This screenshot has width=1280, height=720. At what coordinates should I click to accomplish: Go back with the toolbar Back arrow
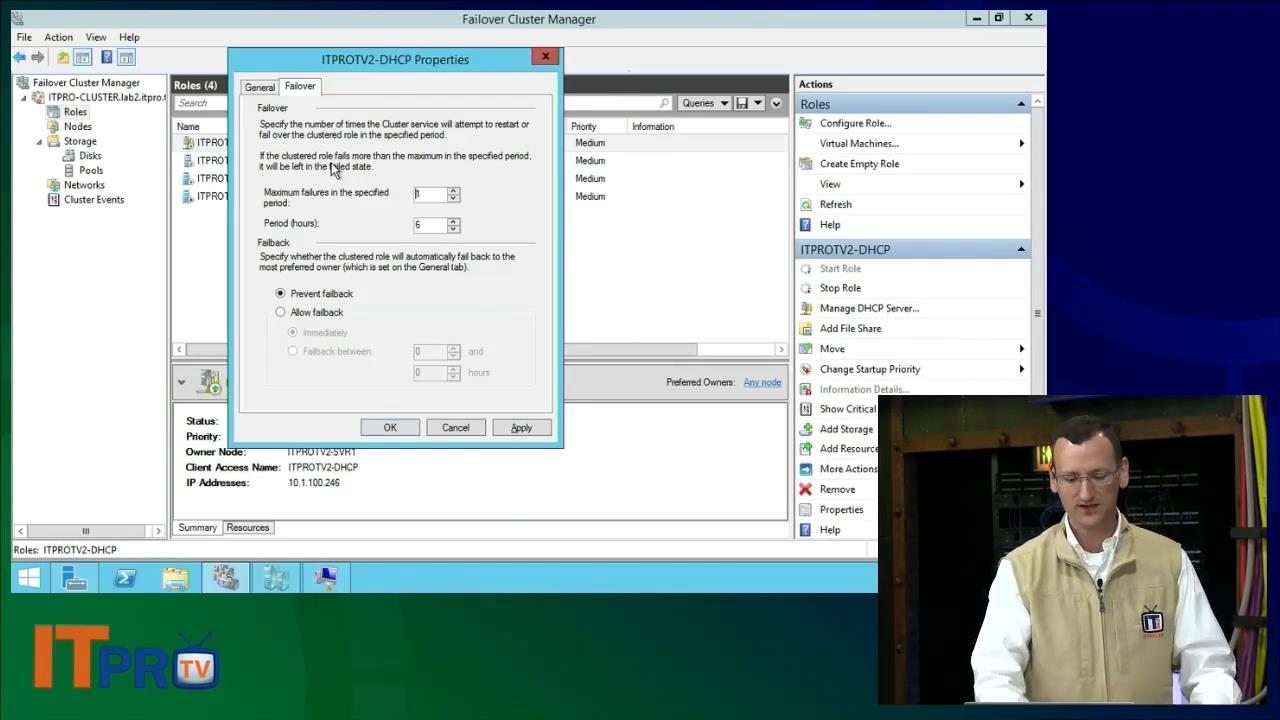click(x=19, y=58)
